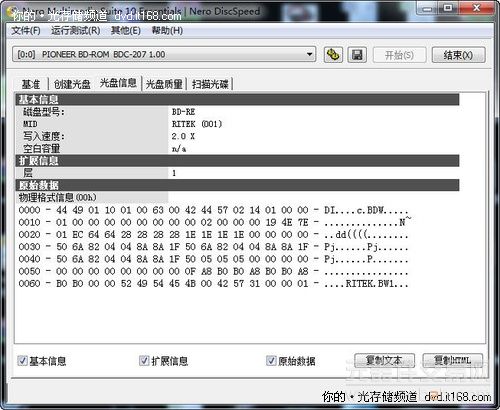Screen dimensions: 500x410
Task: Toggle the 基本信息 checkbox
Action: 22,361
